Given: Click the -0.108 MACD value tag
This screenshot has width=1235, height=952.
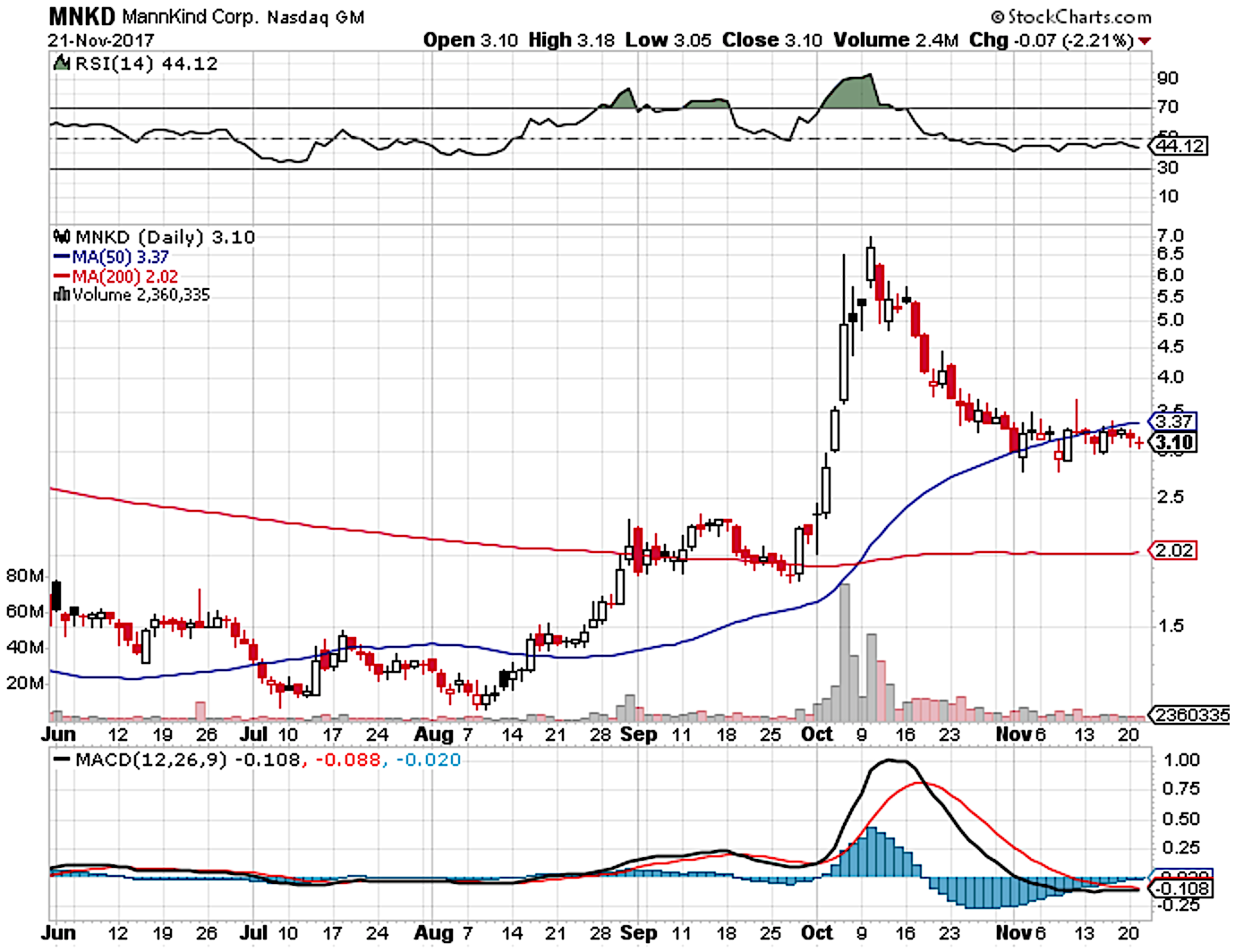Looking at the screenshot, I should coord(1182,888).
